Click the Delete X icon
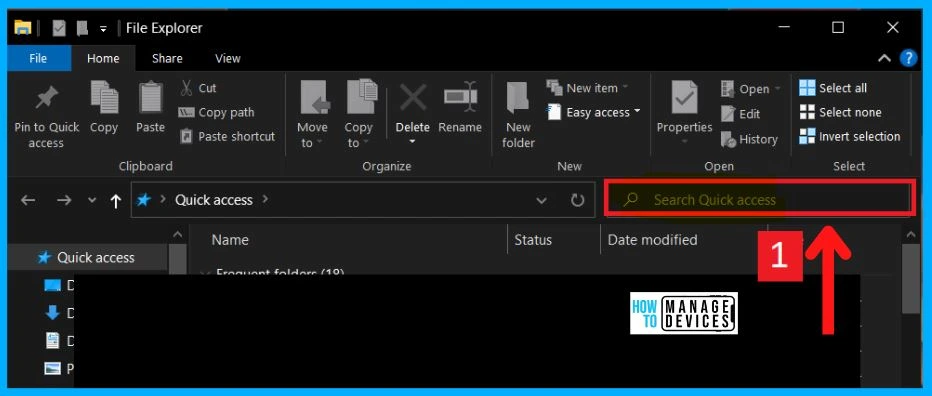932x396 pixels. (x=413, y=99)
